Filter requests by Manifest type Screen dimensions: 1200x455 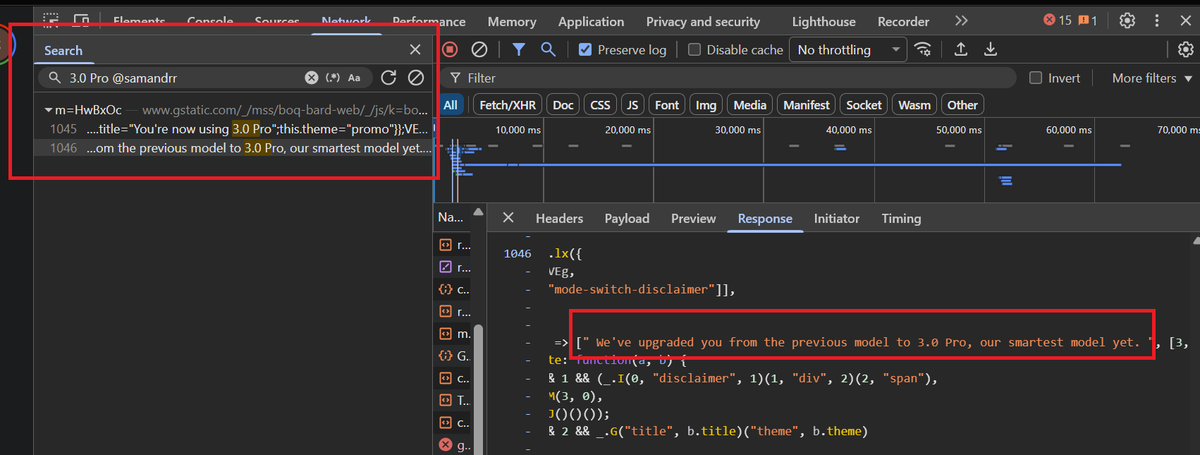pos(807,105)
